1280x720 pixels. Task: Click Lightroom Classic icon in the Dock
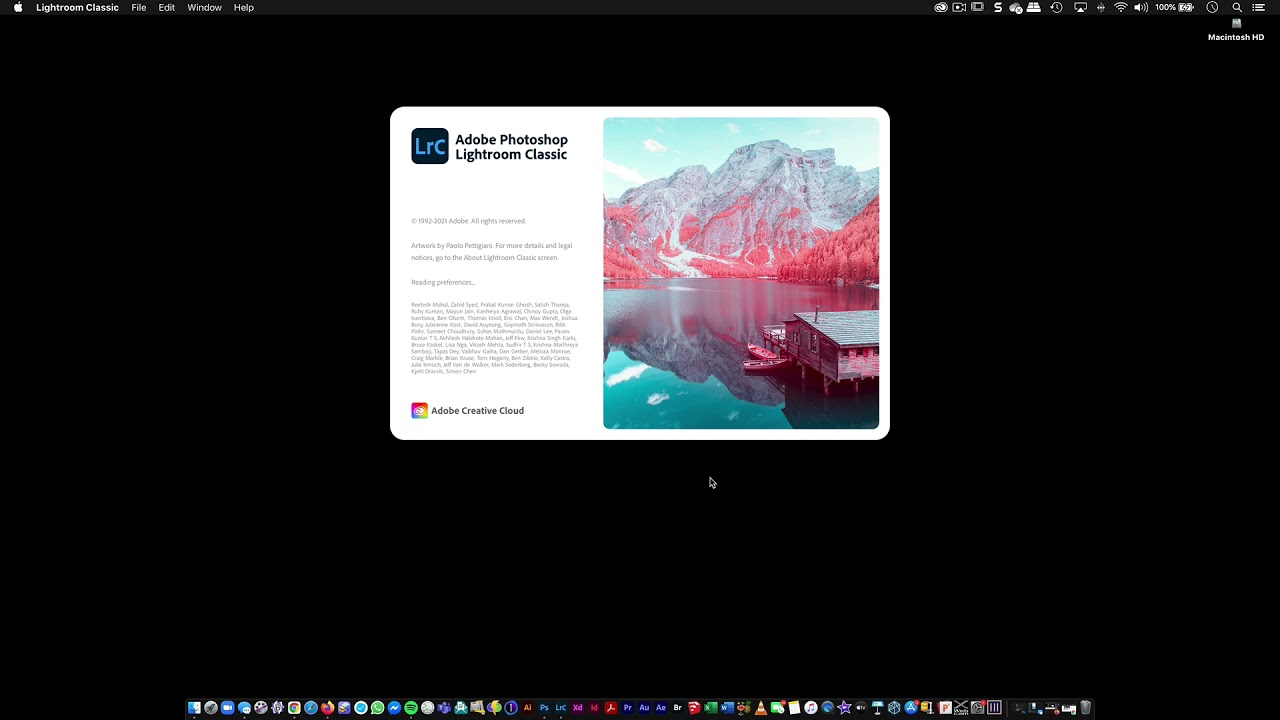(x=561, y=708)
